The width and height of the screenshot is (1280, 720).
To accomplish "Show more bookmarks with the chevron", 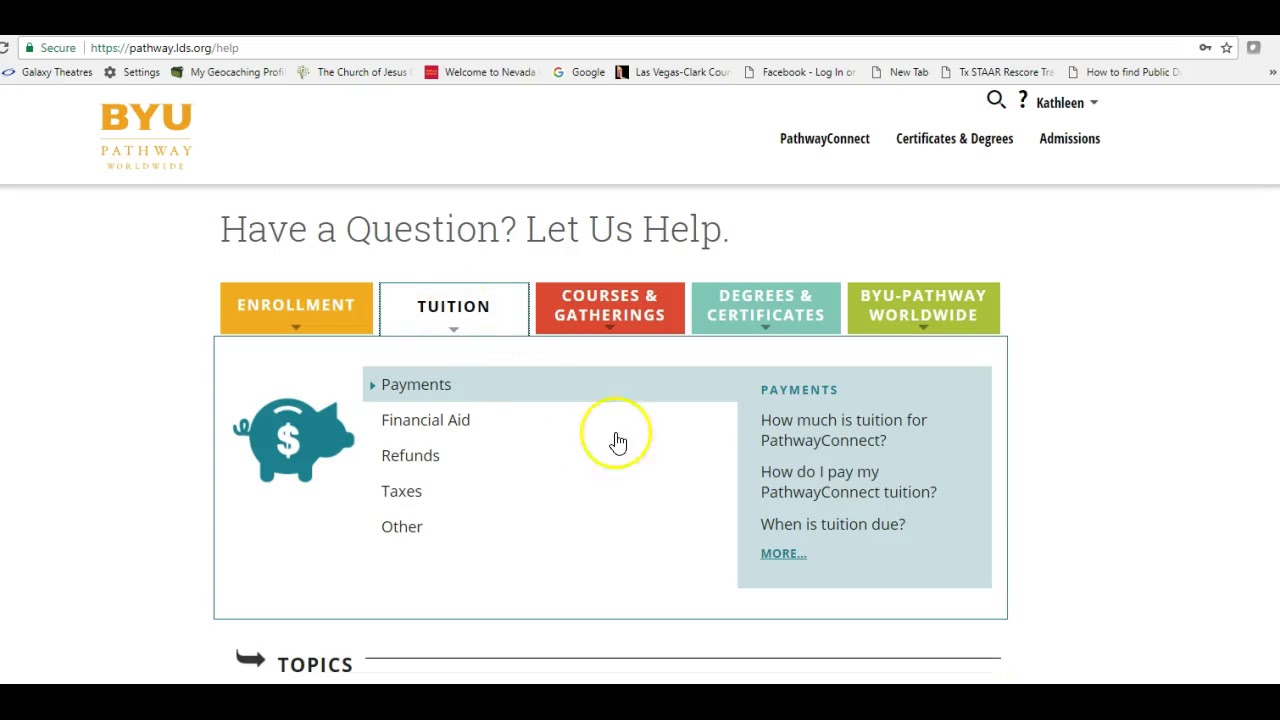I will pos(1272,72).
